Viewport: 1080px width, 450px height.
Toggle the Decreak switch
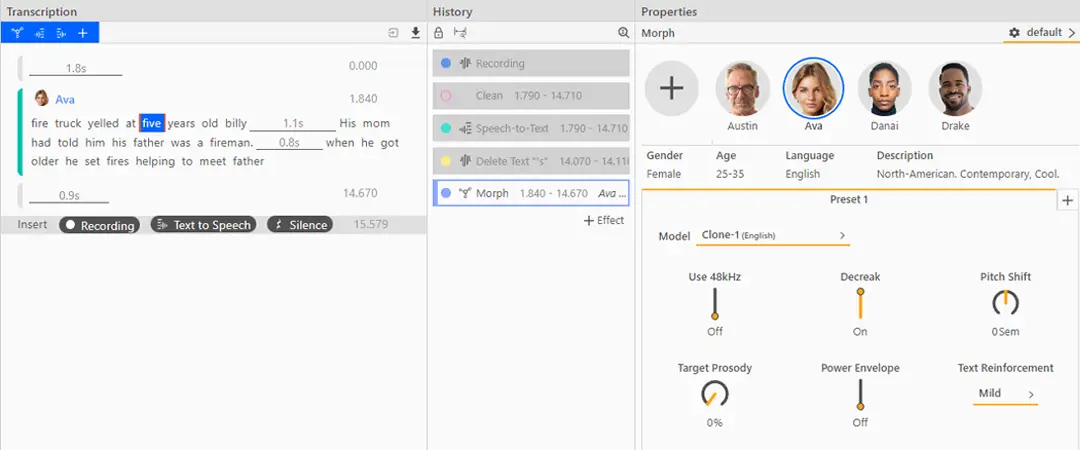[860, 303]
